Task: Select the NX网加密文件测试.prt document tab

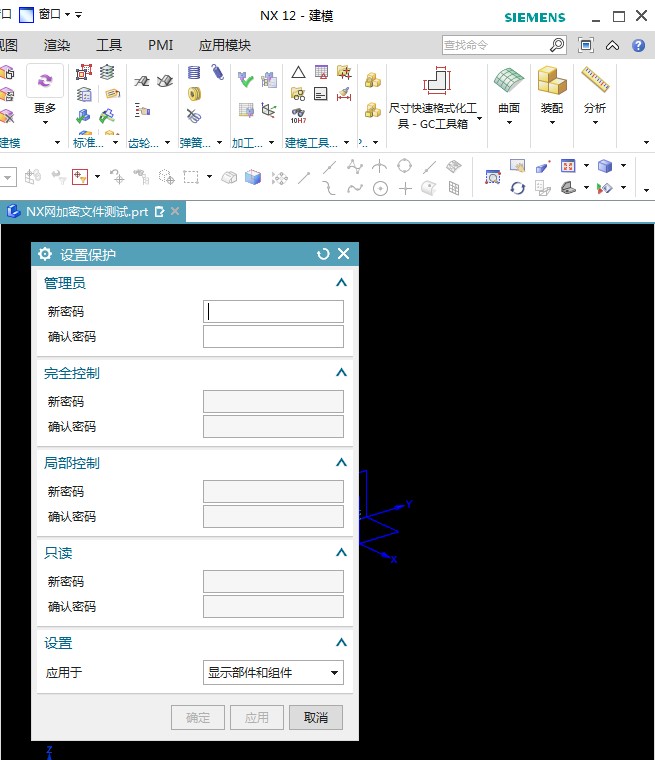Action: pos(86,212)
